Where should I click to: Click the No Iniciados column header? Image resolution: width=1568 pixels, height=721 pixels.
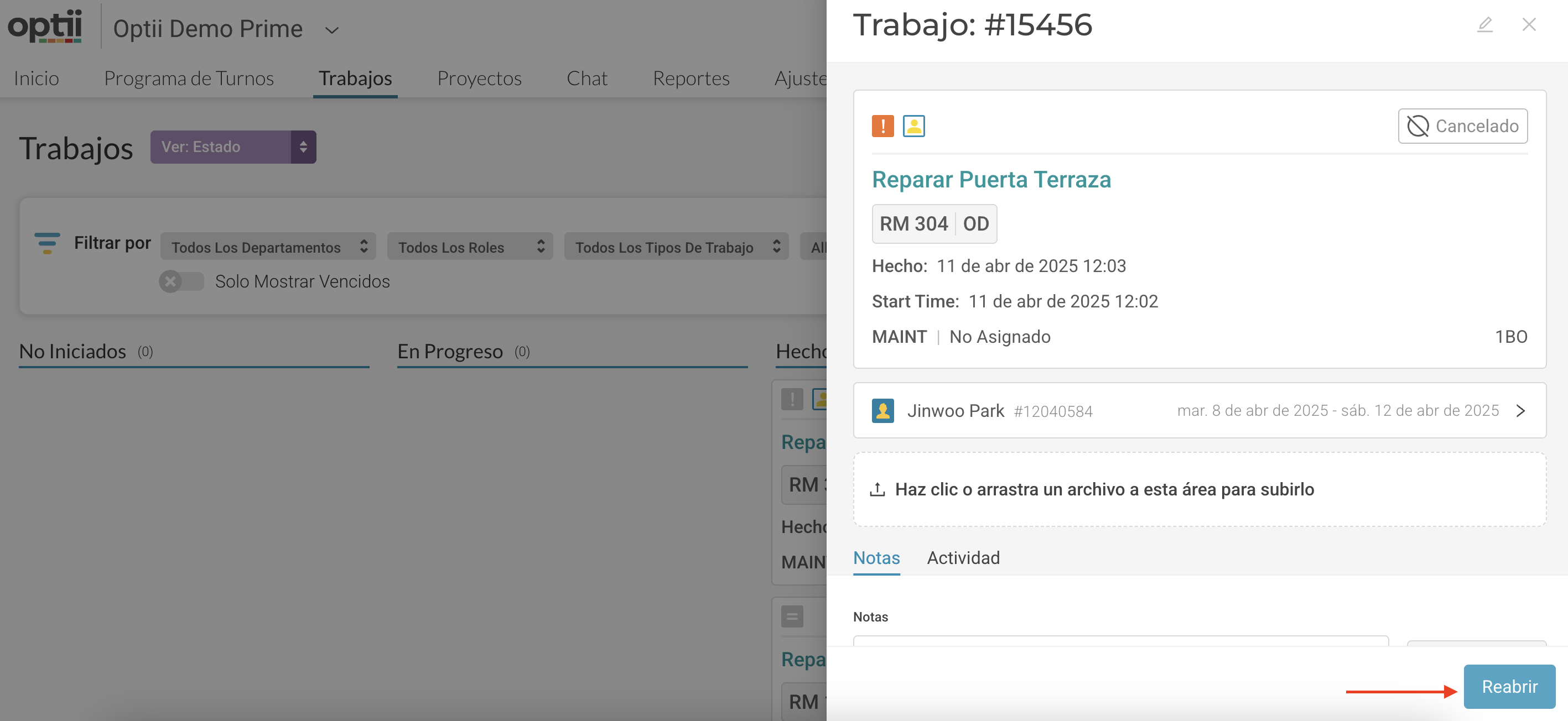(72, 351)
